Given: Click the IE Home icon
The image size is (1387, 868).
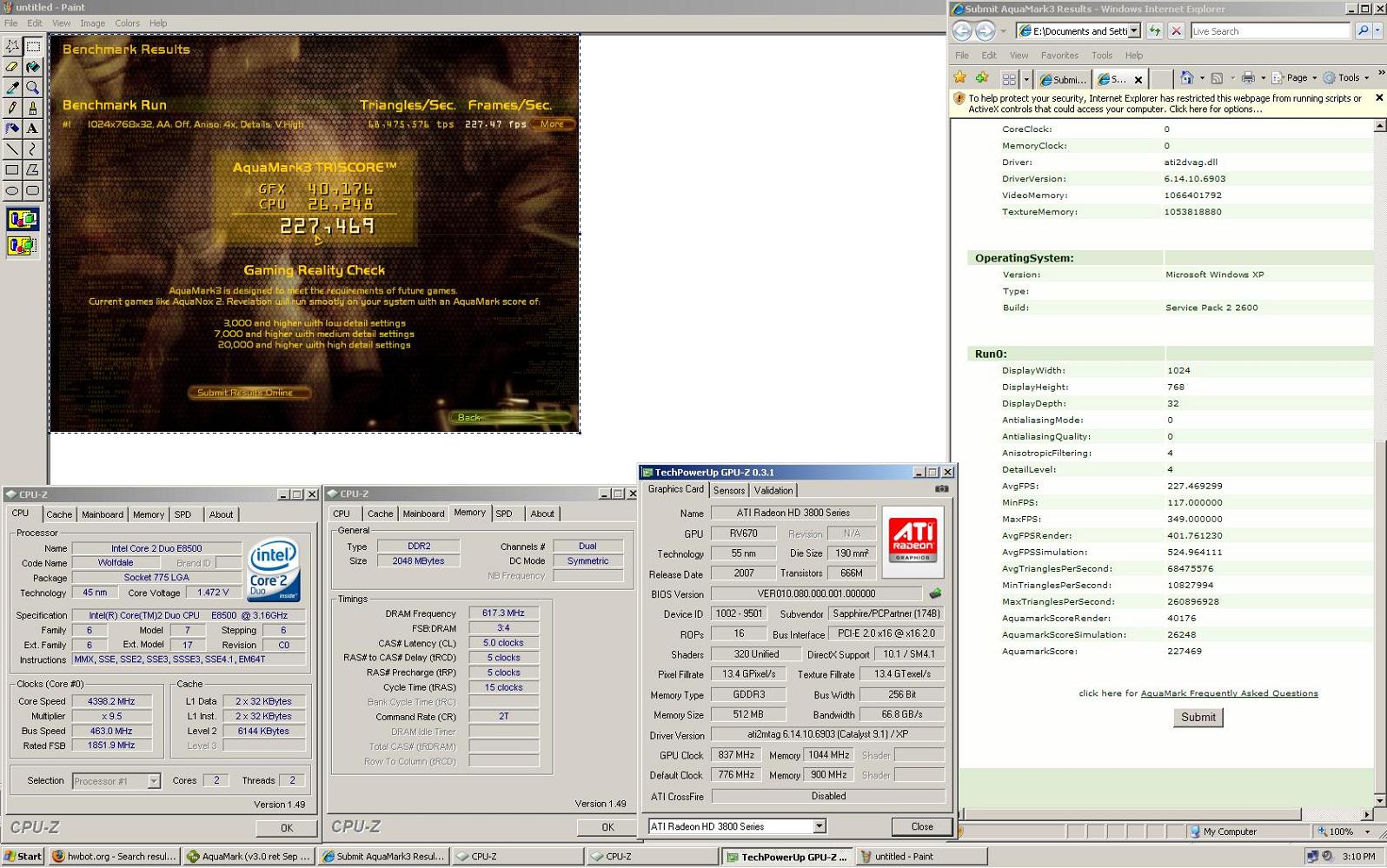Looking at the screenshot, I should 1187,78.
